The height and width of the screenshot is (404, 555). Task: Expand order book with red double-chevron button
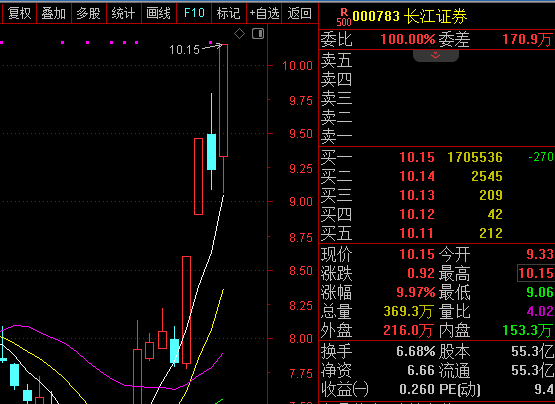coord(436,55)
